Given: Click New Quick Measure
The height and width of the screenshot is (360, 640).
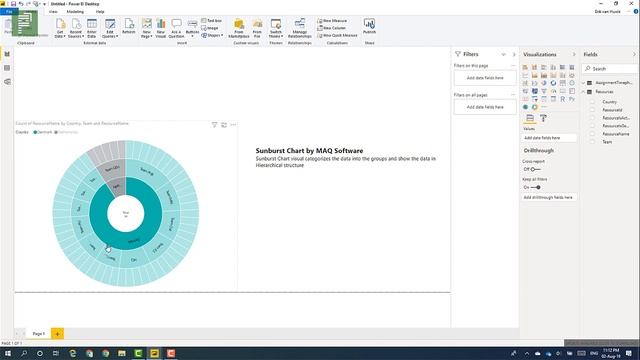Looking at the screenshot, I should 337,35.
